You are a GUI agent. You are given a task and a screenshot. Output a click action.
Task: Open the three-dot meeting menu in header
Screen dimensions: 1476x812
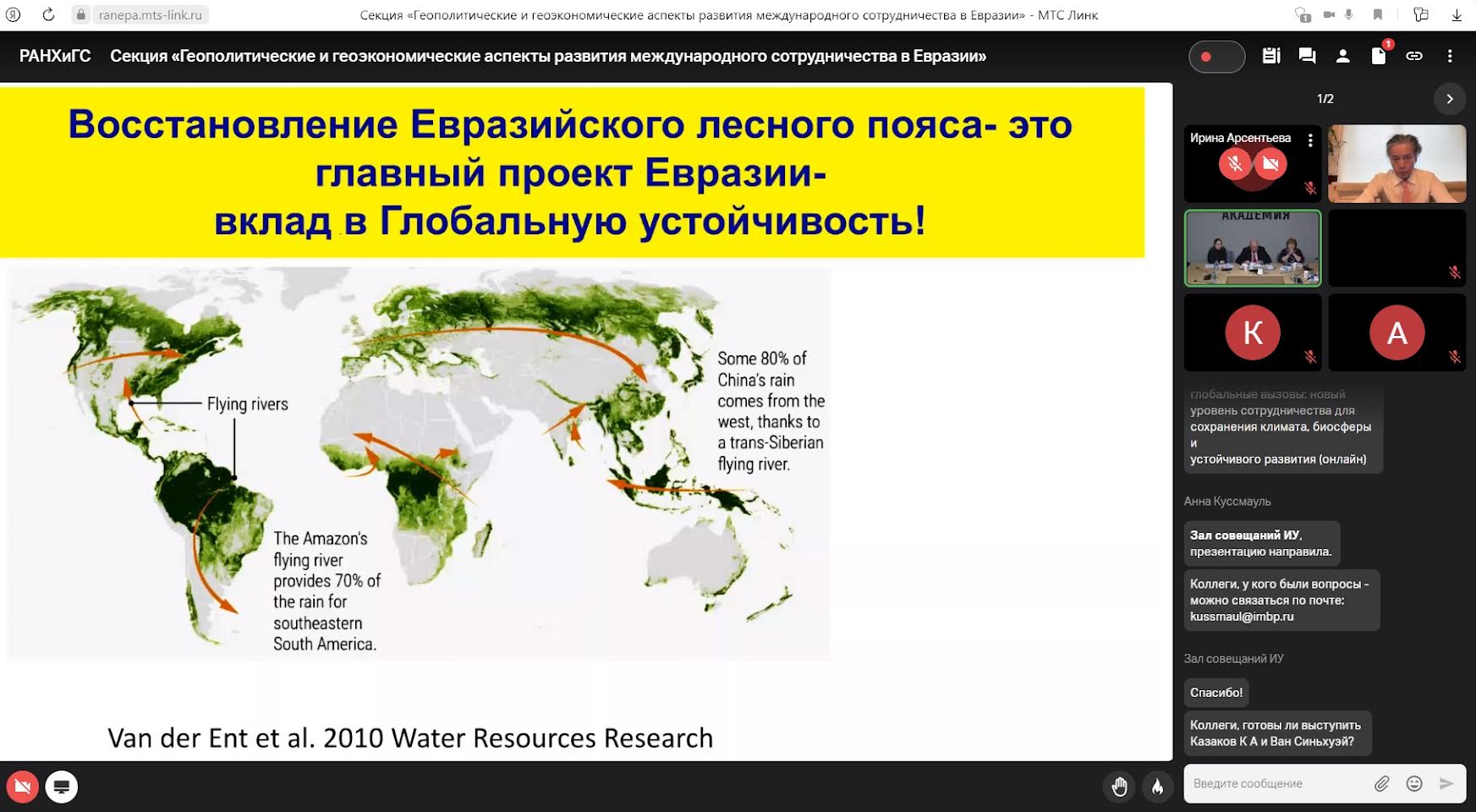coord(1450,56)
